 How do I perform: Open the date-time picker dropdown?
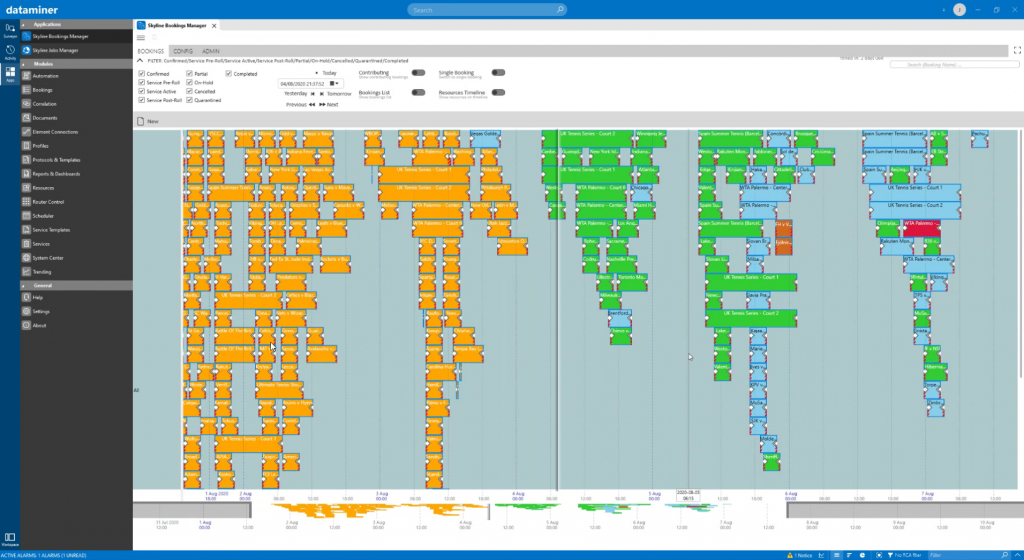[x=336, y=83]
